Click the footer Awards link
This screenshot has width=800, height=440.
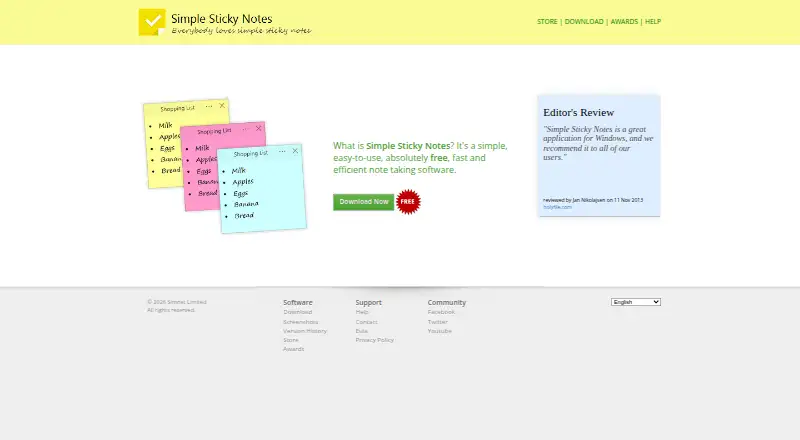tap(293, 349)
